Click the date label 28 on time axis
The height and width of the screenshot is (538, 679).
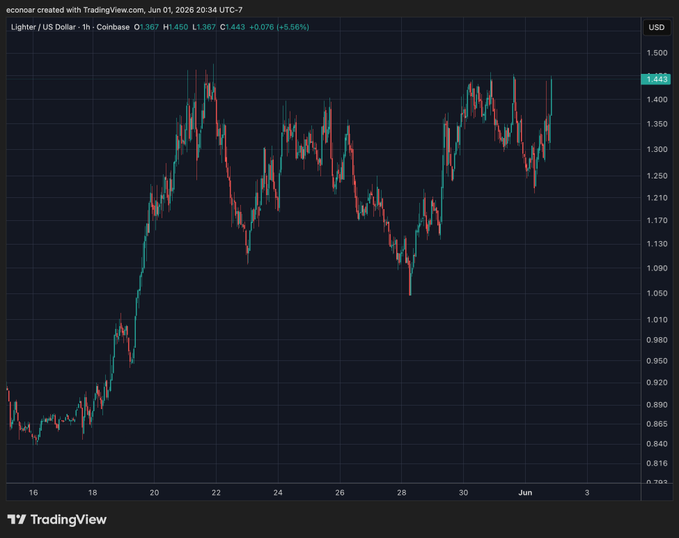[401, 493]
